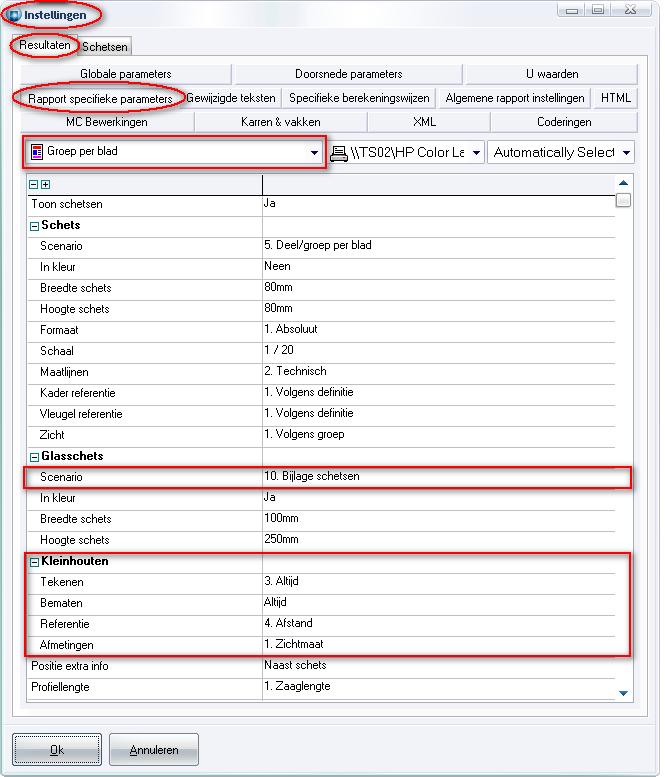Click Bematen value Altijd
665x777 pixels.
point(275,602)
